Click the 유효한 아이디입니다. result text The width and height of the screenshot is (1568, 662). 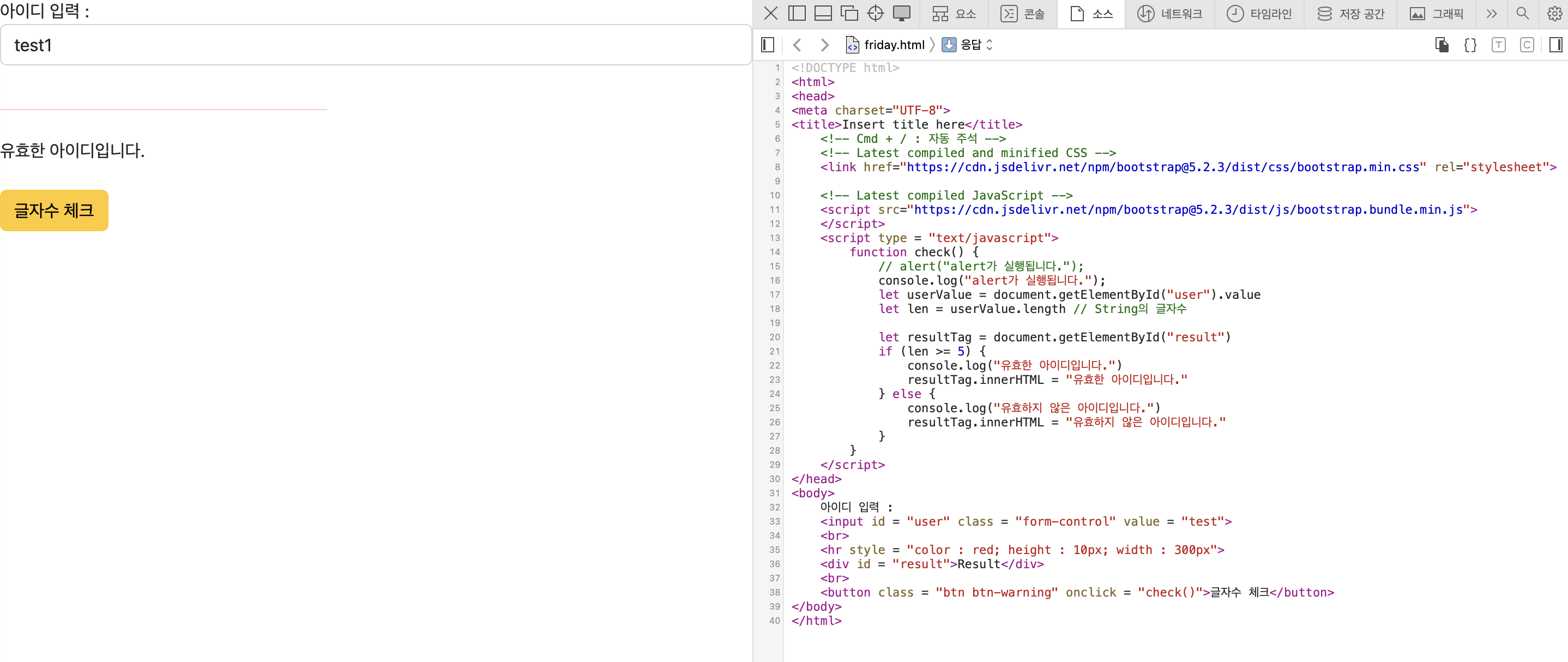73,151
